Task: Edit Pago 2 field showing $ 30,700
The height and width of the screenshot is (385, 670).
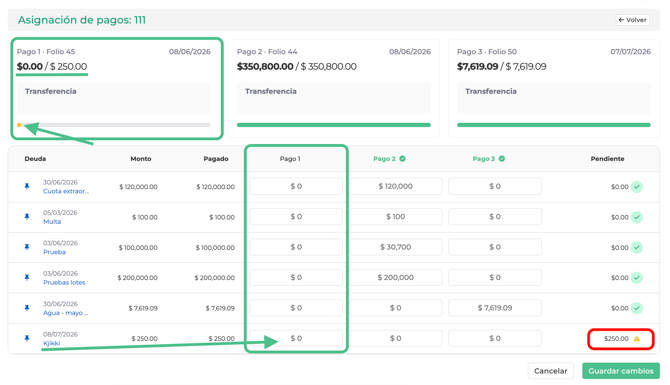Action: click(396, 247)
